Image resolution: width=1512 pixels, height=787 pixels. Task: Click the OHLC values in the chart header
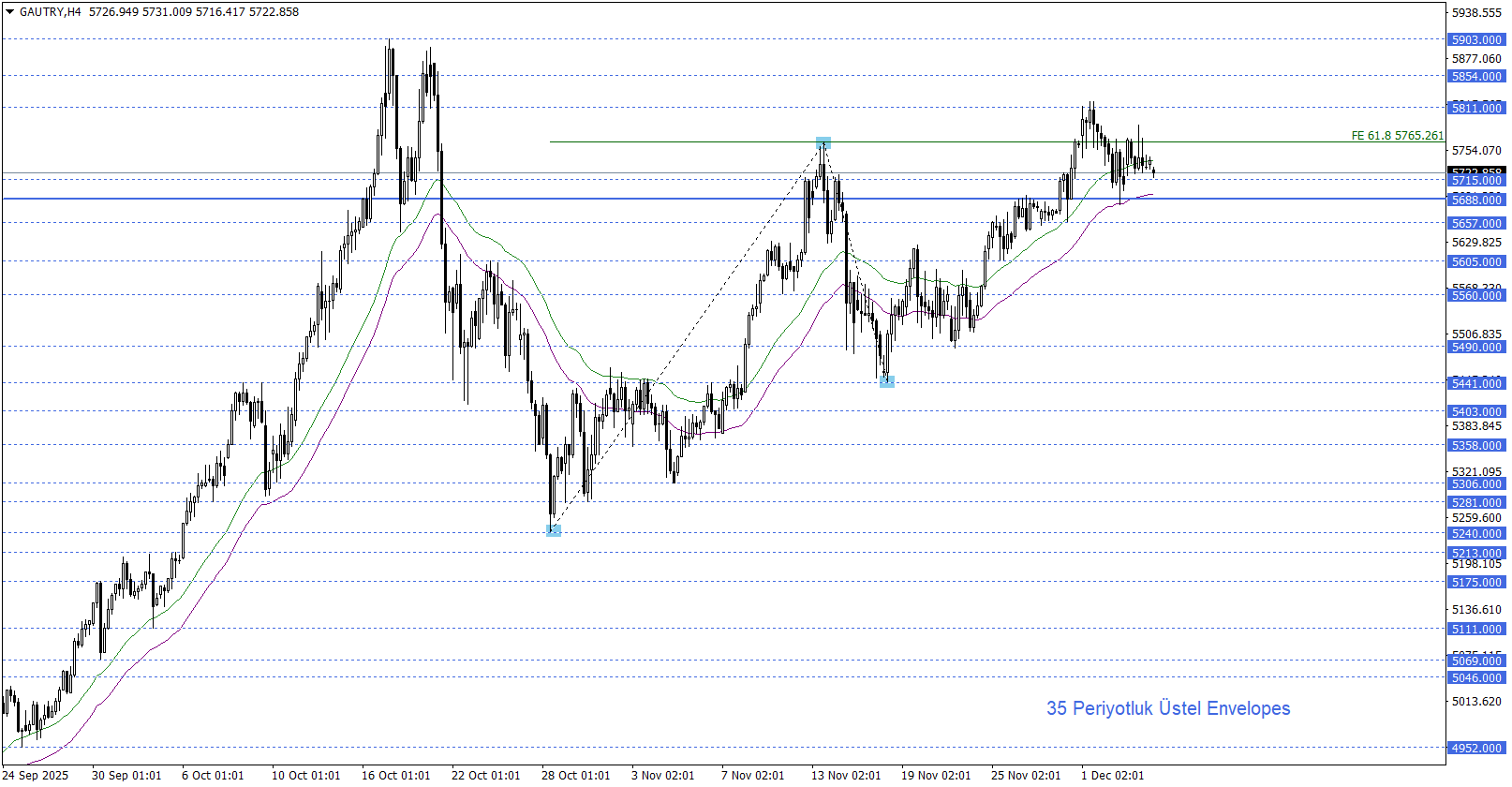click(194, 12)
